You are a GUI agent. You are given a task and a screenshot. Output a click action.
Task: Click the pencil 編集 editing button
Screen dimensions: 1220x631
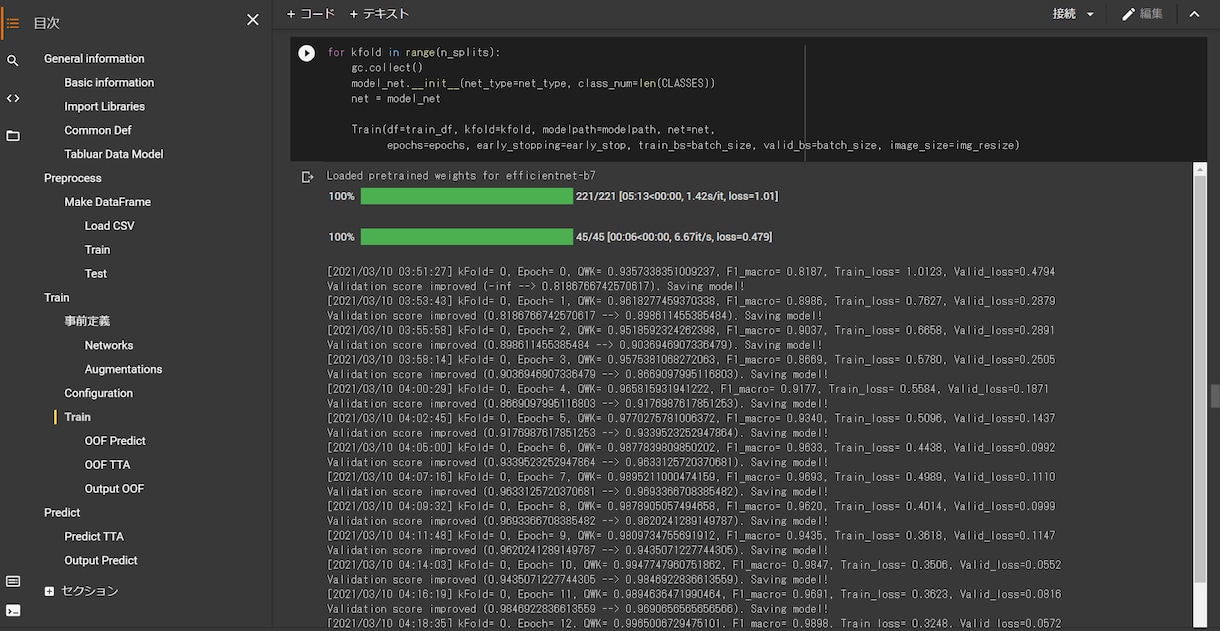click(1142, 14)
